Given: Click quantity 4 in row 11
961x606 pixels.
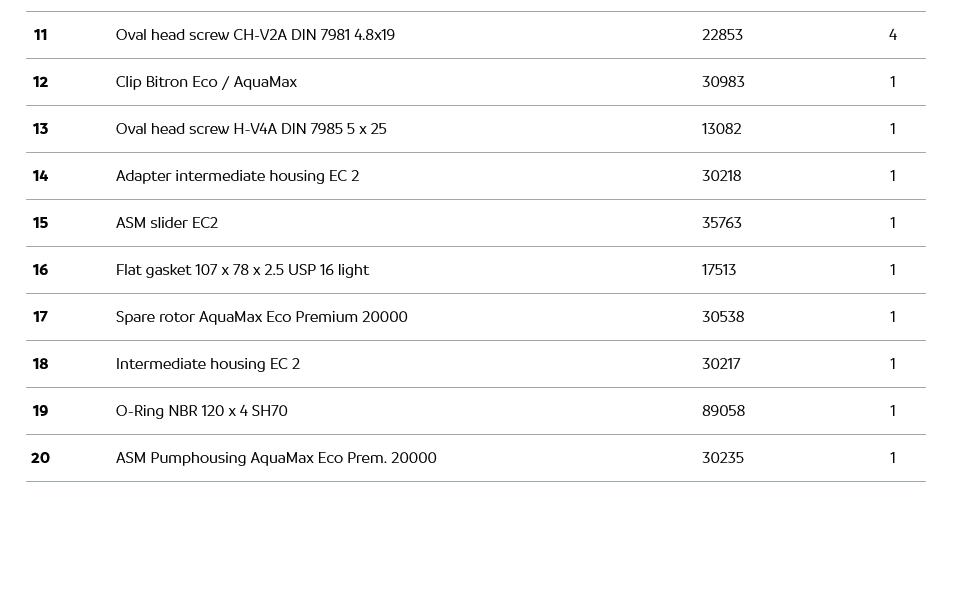Looking at the screenshot, I should coord(893,35).
